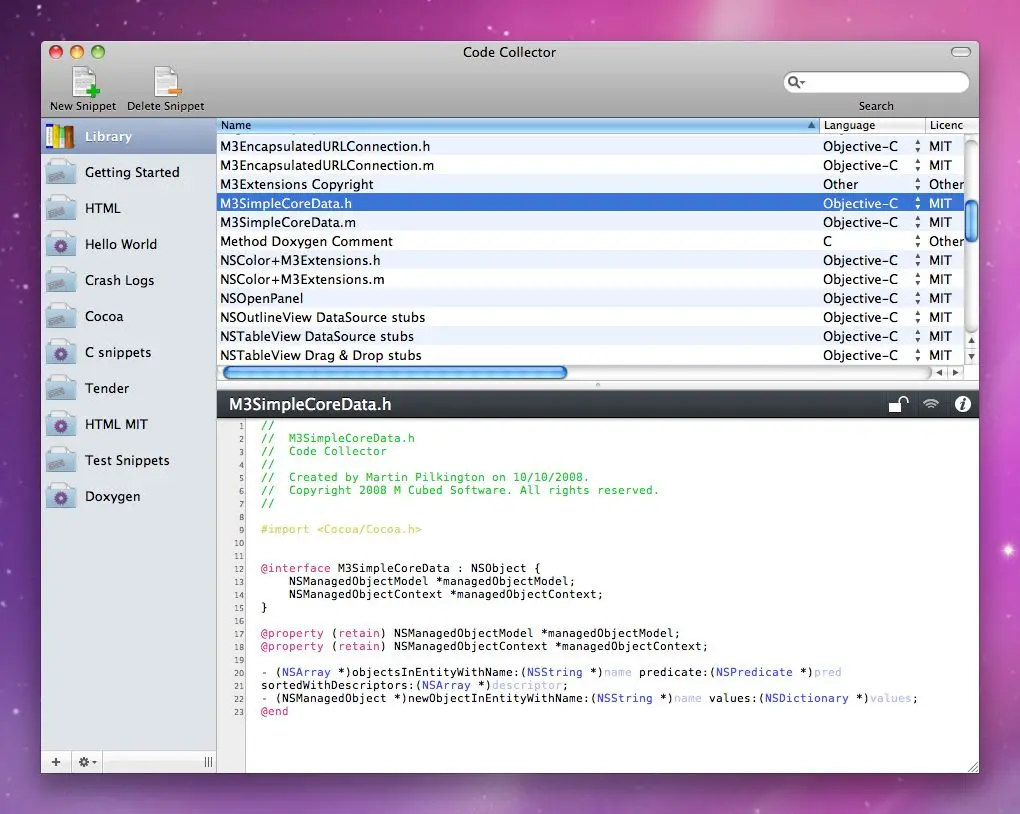This screenshot has width=1020, height=814.
Task: Click the HTML folder icon in sidebar
Action: click(x=60, y=208)
